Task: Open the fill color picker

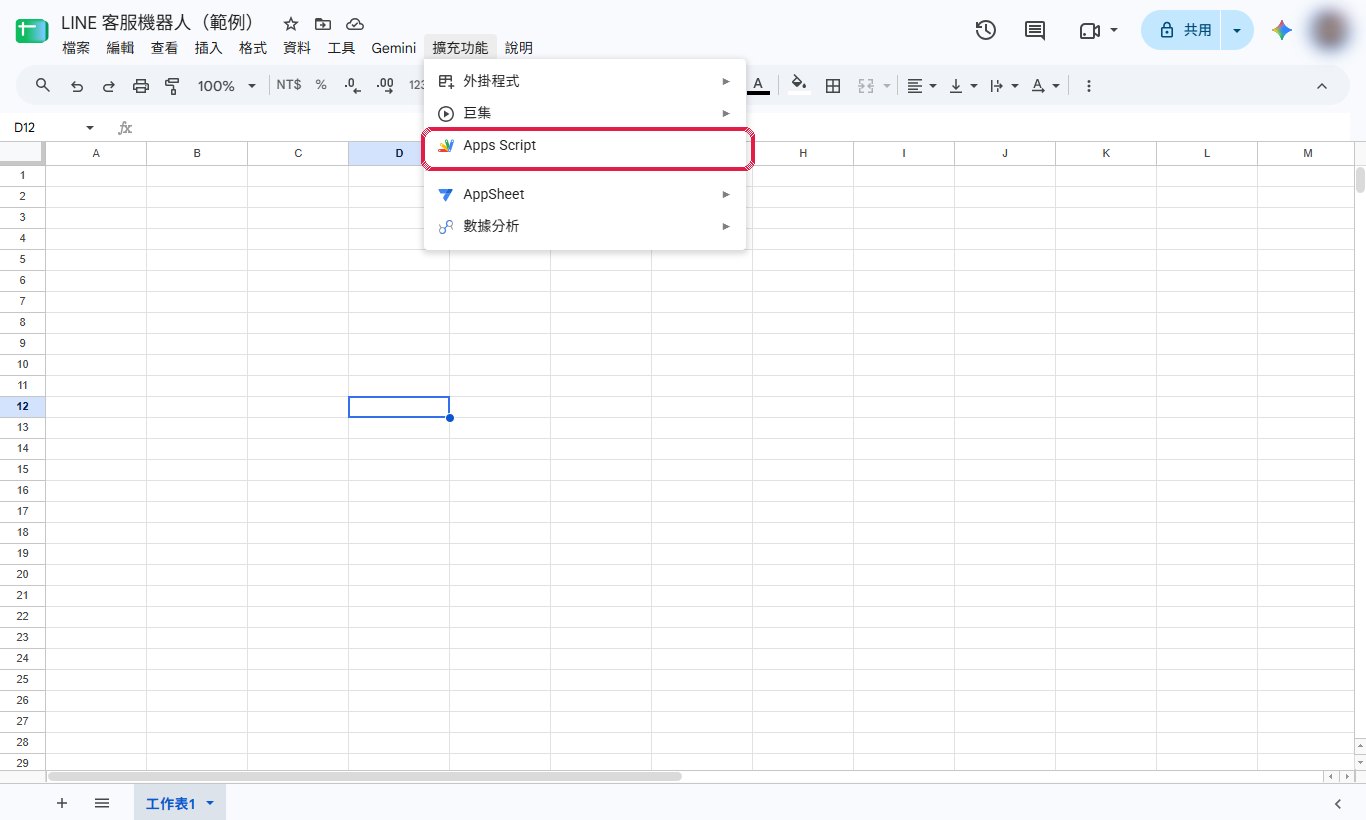Action: 799,86
